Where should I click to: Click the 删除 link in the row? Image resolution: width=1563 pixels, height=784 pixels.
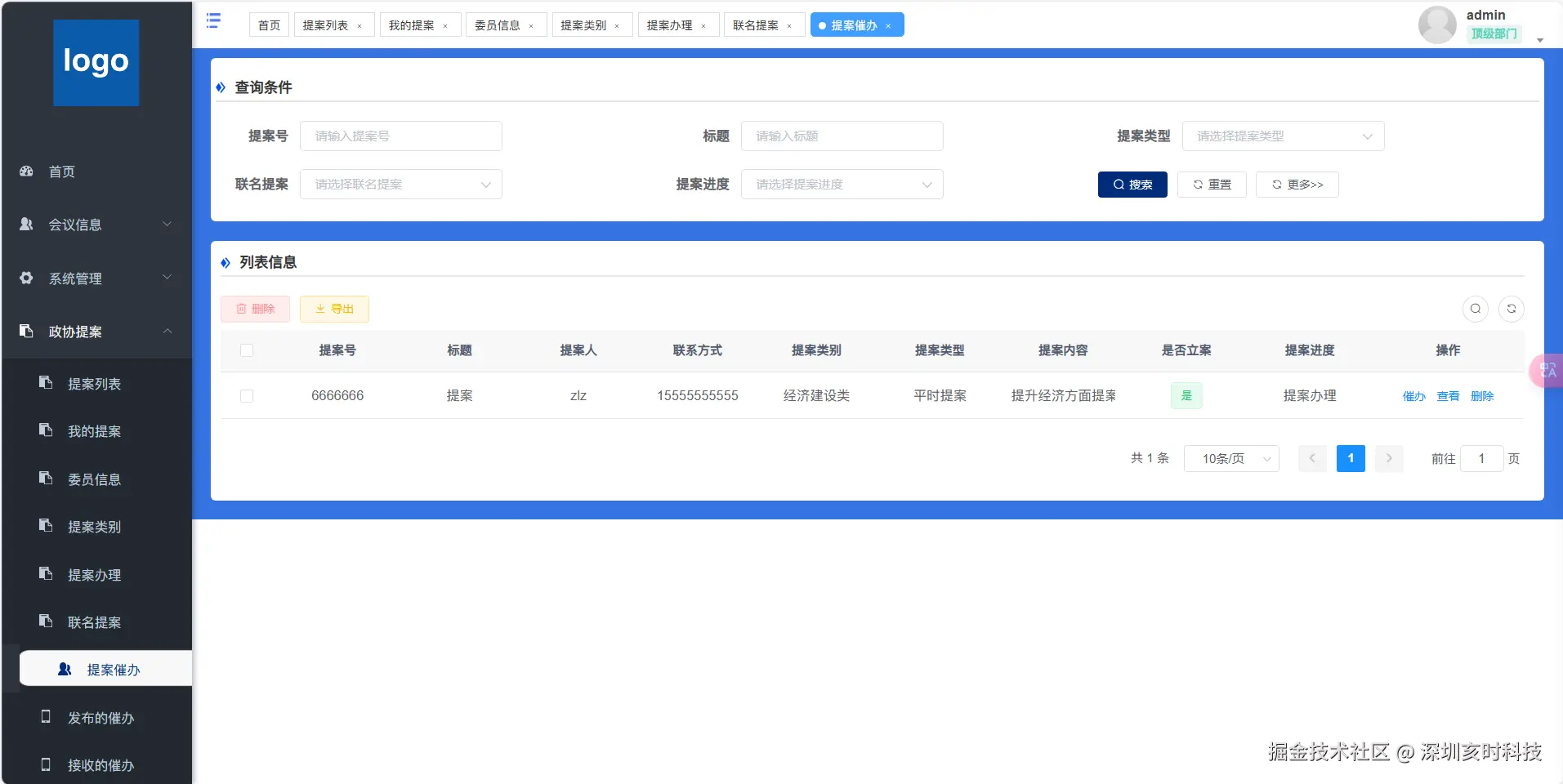1483,396
